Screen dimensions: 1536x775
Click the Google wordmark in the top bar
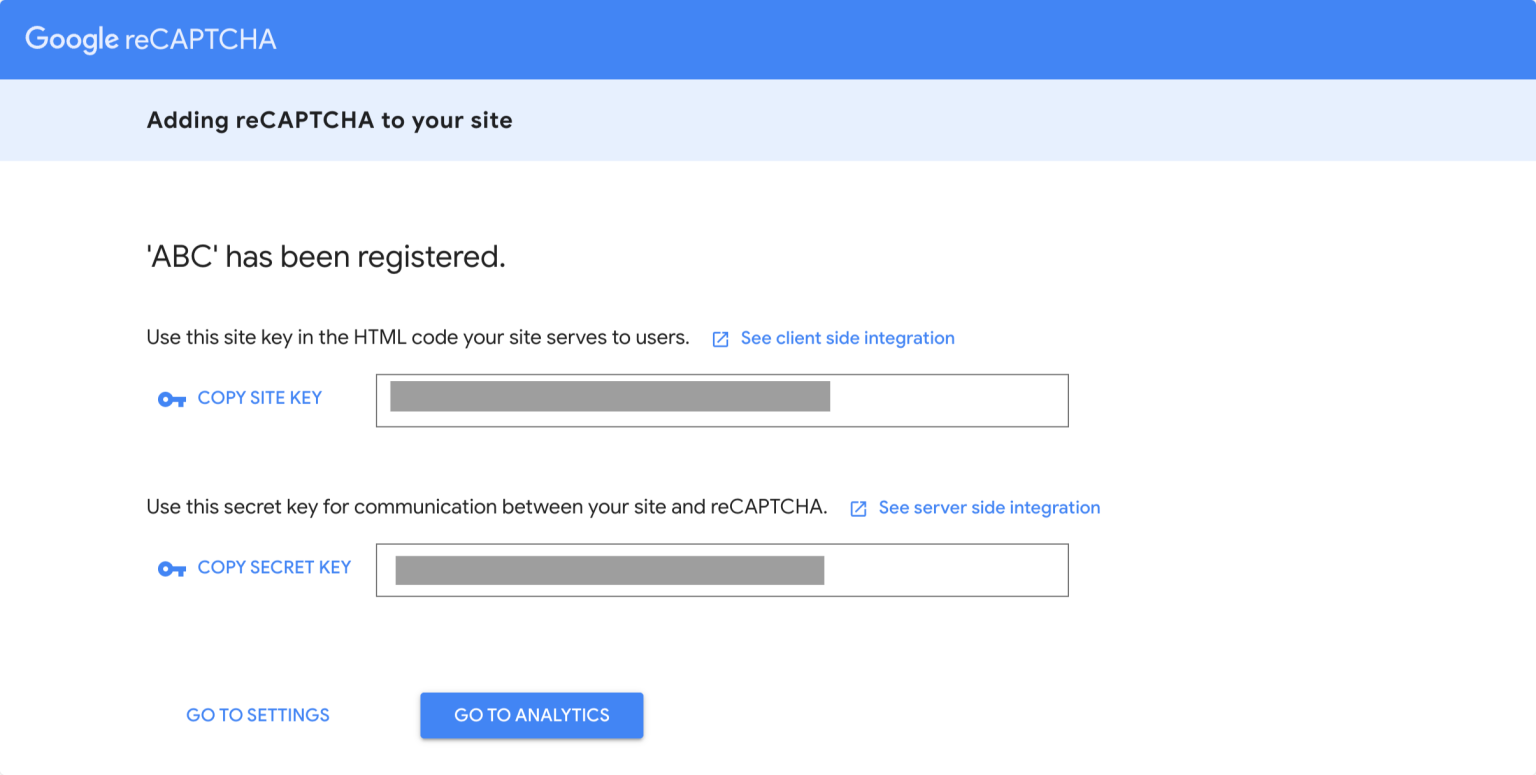click(x=72, y=39)
